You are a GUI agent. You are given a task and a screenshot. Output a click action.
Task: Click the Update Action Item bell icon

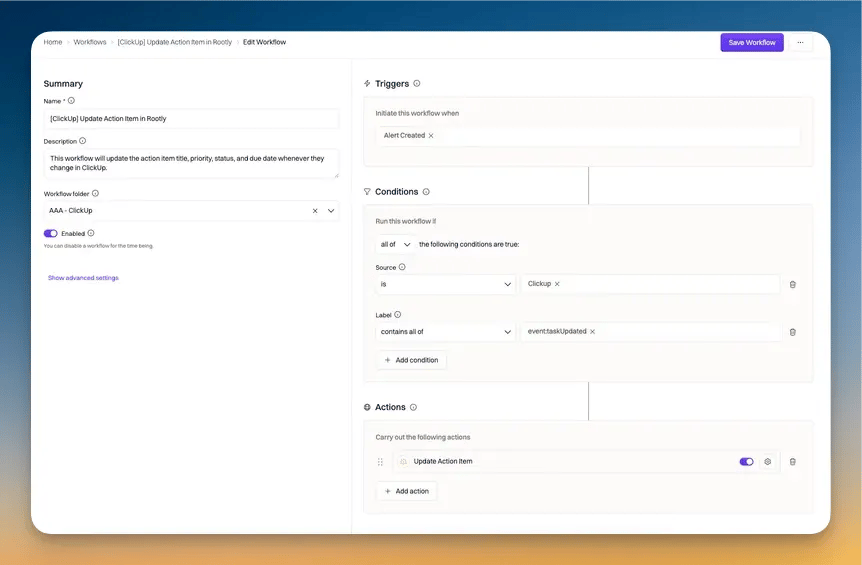pos(404,462)
